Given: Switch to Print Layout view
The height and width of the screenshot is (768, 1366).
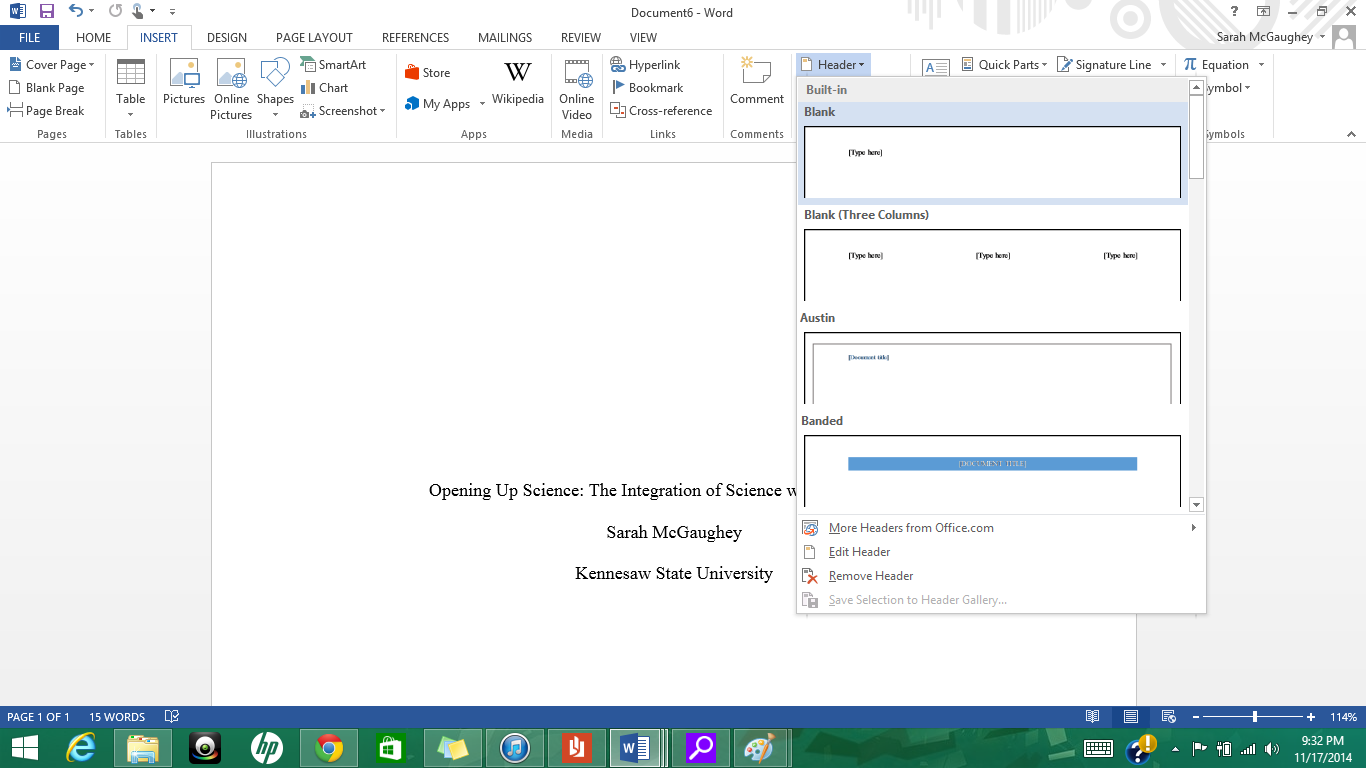Looking at the screenshot, I should pos(1131,717).
